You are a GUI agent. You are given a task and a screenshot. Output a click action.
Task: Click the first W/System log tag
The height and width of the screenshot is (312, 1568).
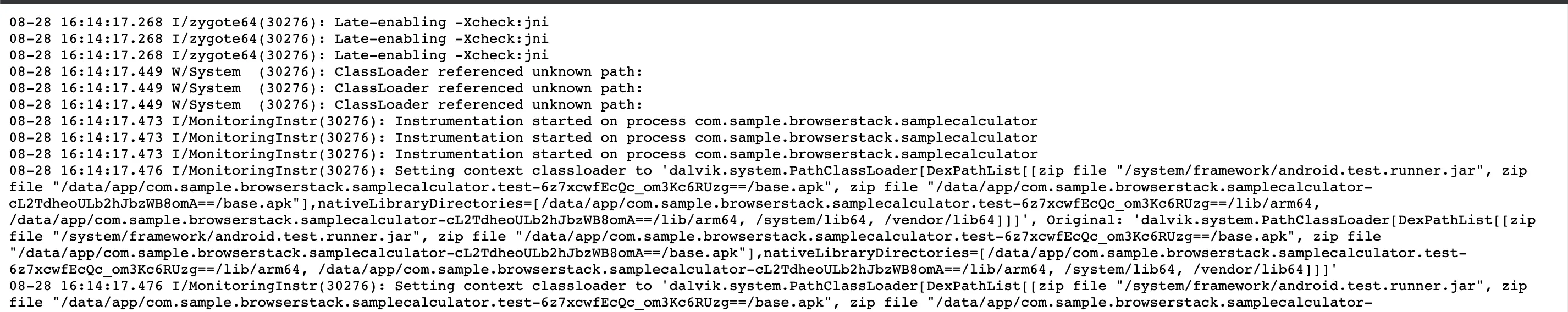click(x=206, y=72)
